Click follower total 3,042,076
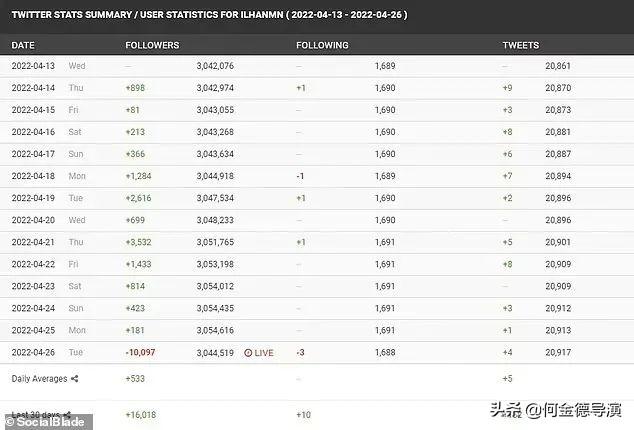The width and height of the screenshot is (634, 430). pyautogui.click(x=215, y=66)
